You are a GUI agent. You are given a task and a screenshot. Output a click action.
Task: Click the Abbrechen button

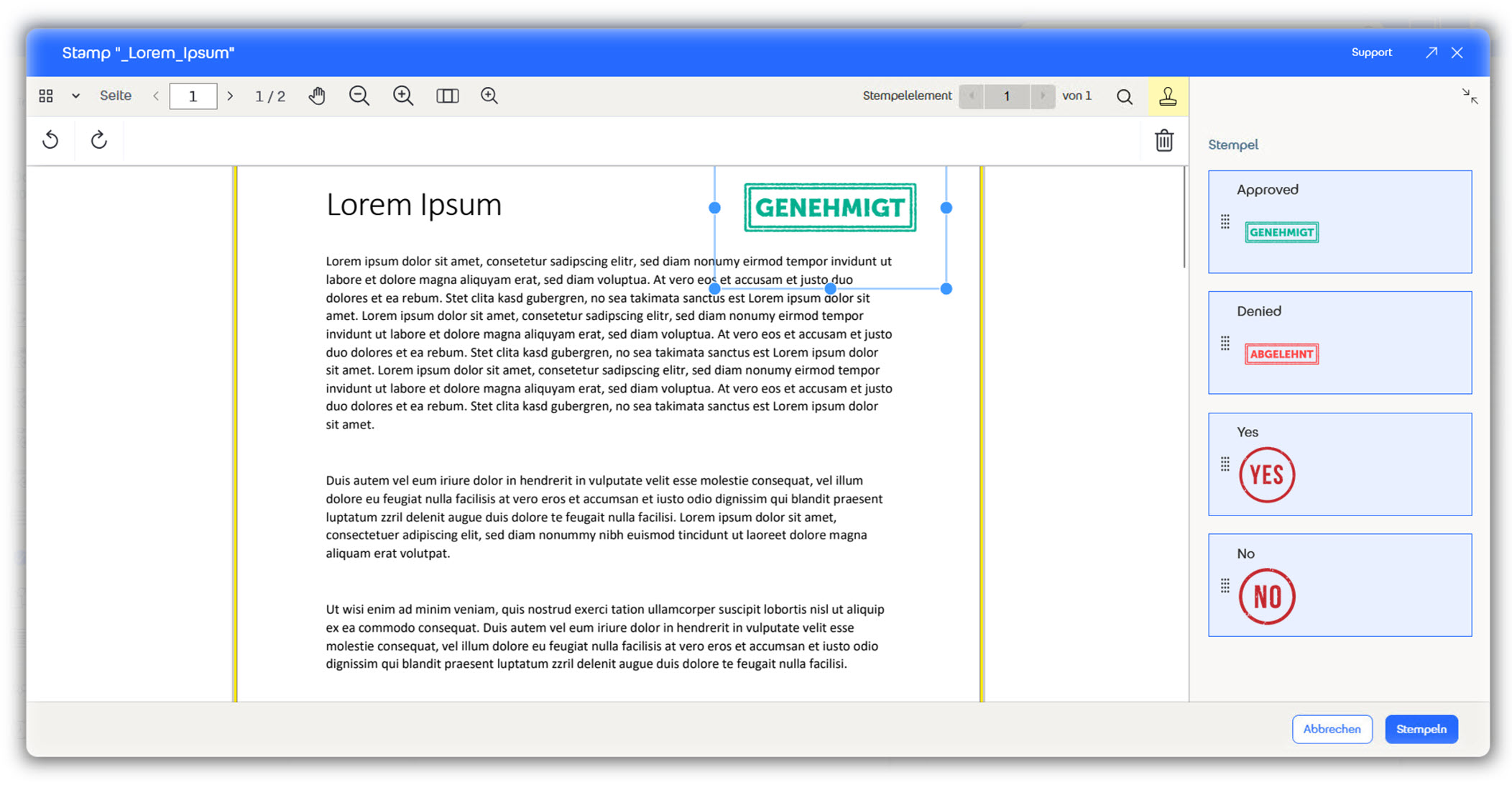coord(1332,729)
